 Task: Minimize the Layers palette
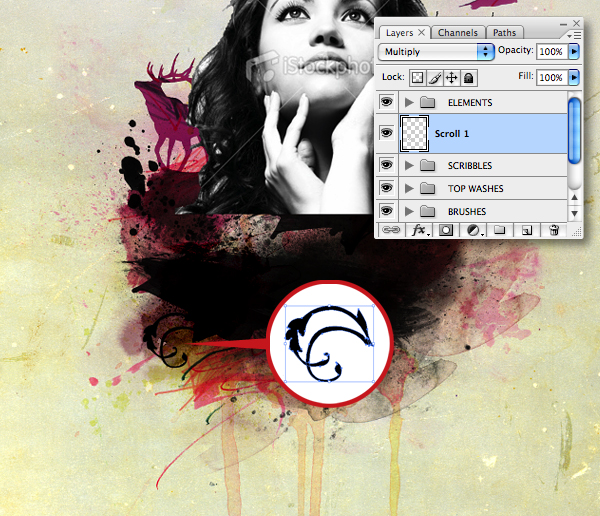[563, 24]
